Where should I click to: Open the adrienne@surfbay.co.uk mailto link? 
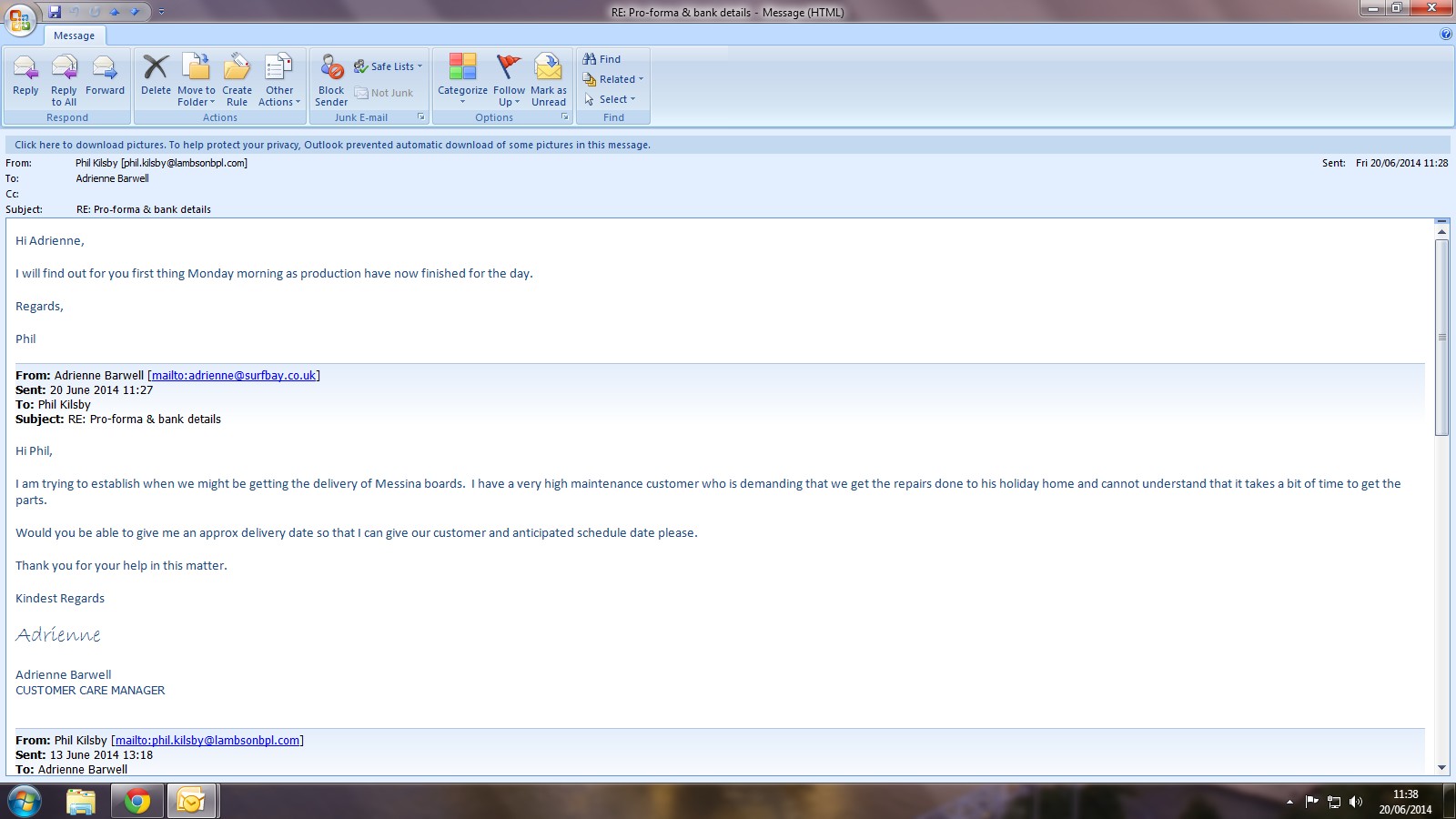pyautogui.click(x=234, y=375)
